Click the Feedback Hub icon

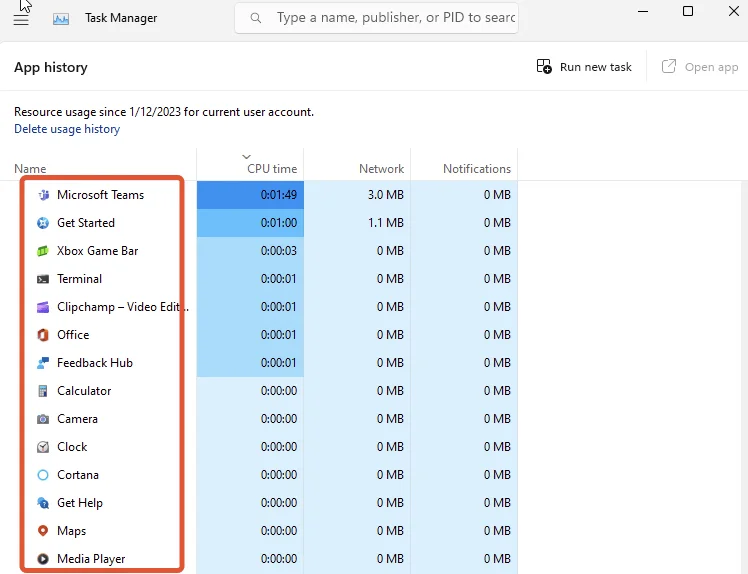click(43, 363)
